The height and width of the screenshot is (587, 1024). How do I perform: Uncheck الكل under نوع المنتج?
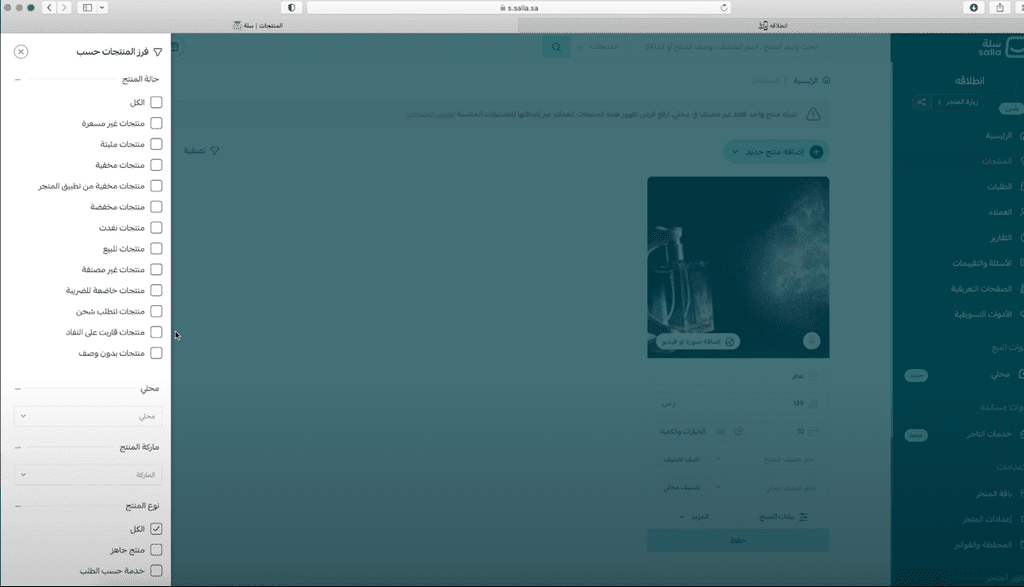pyautogui.click(x=156, y=529)
